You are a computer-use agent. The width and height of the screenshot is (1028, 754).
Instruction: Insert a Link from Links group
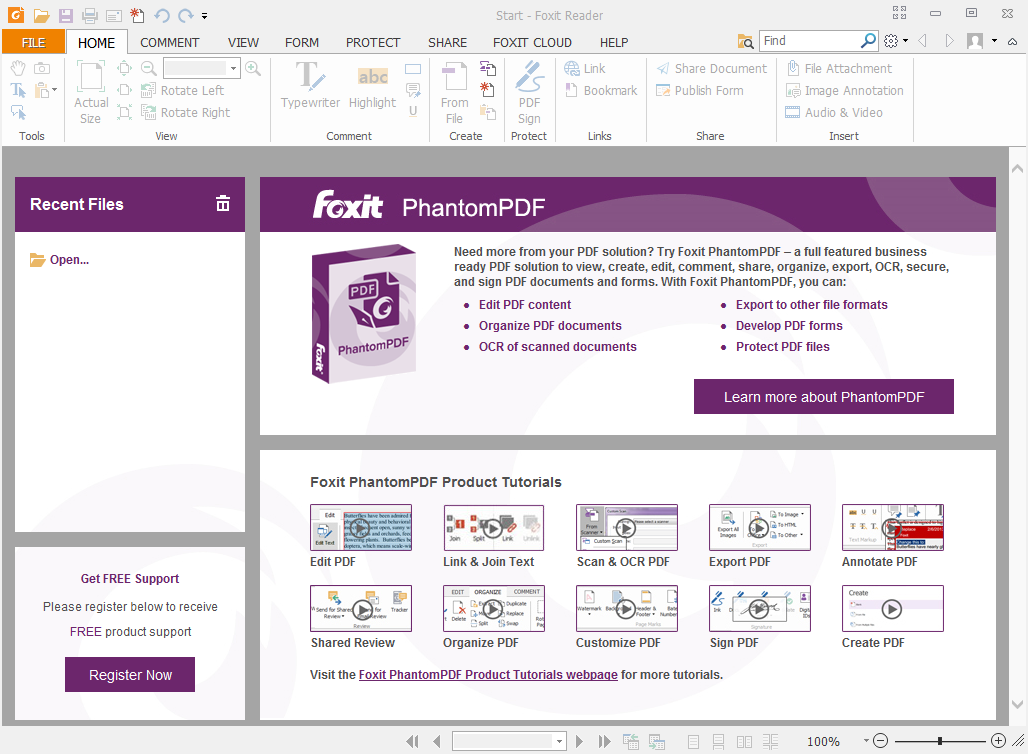coord(585,68)
